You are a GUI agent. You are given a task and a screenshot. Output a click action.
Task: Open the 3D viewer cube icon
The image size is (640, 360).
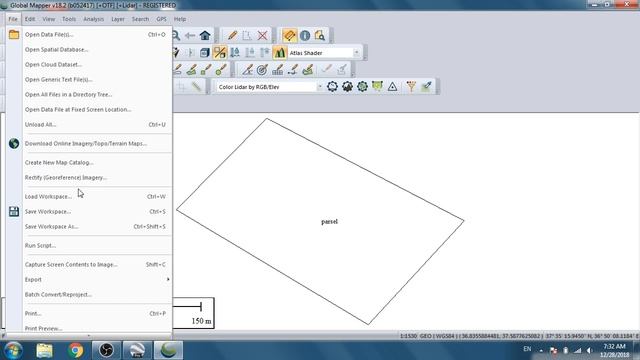[x=204, y=53]
